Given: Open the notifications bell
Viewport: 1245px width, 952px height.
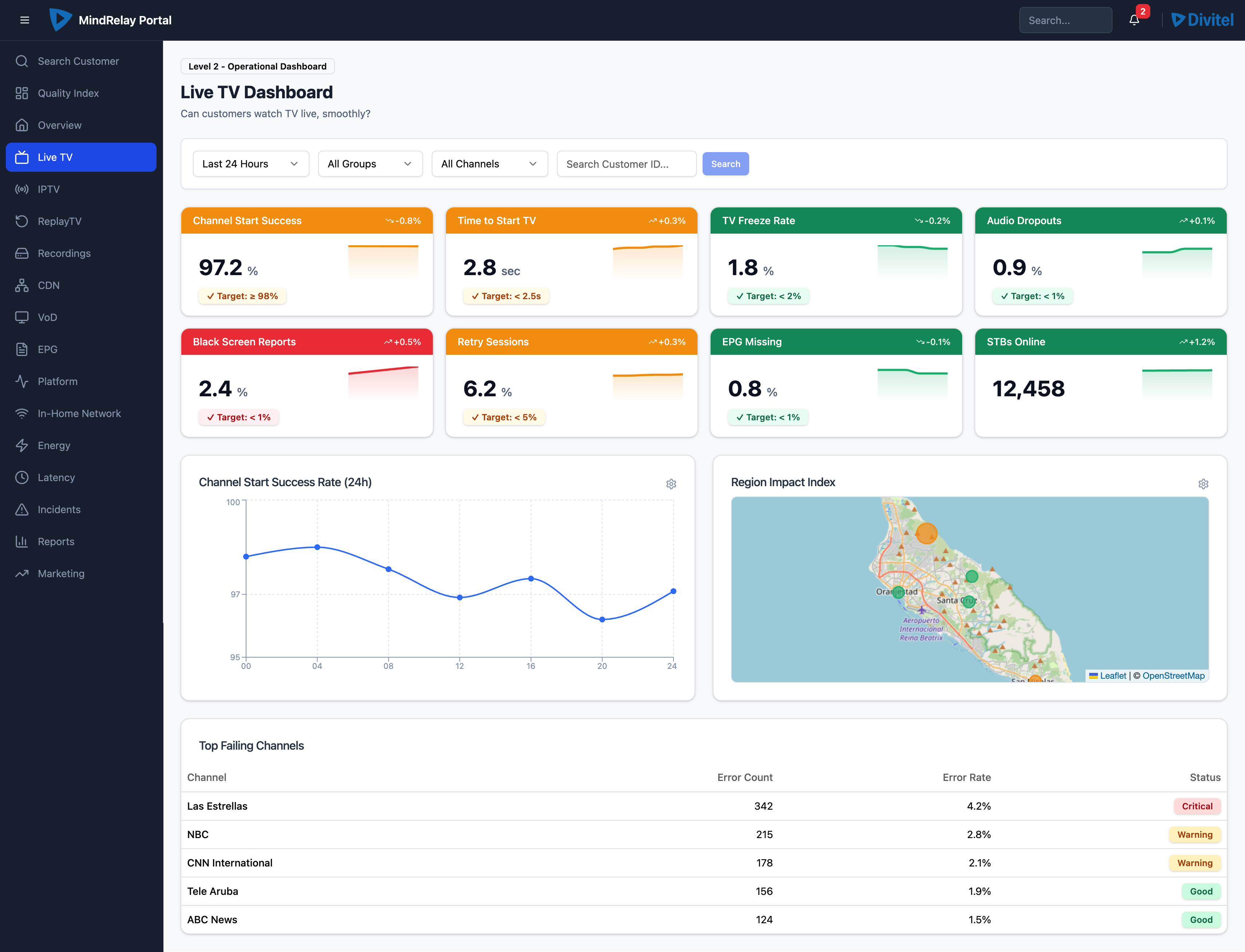Looking at the screenshot, I should [1134, 20].
